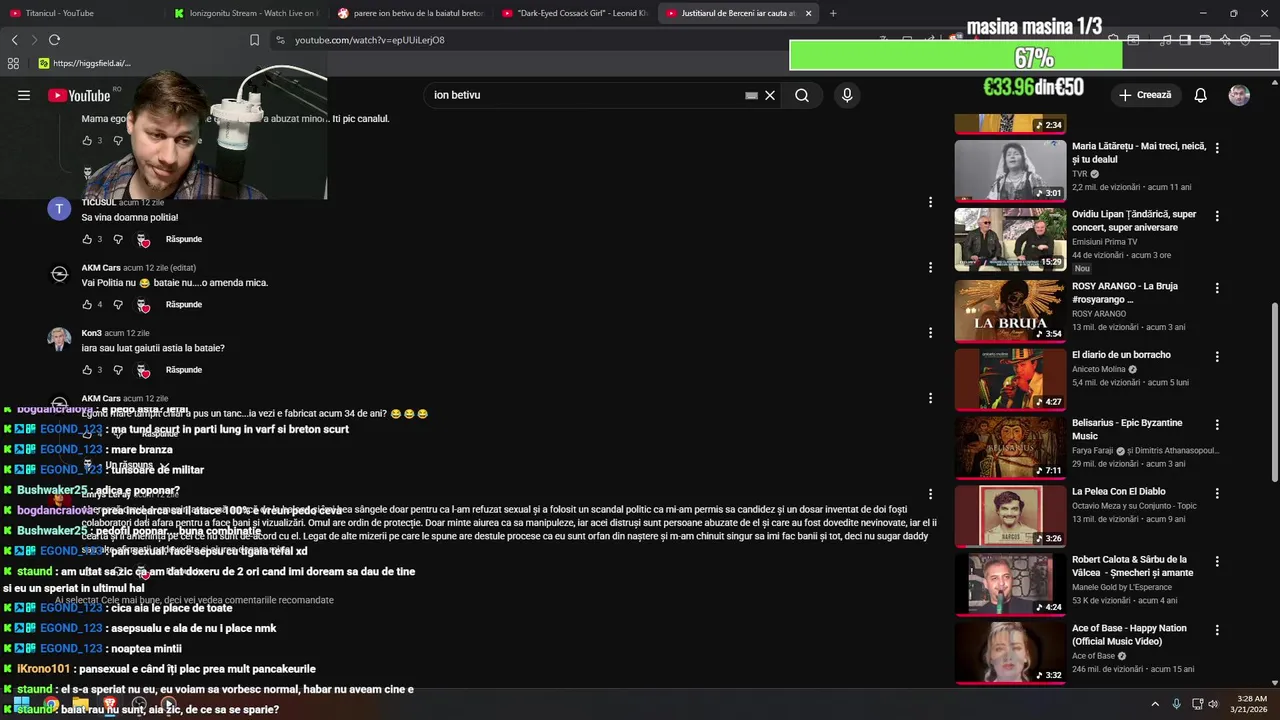Open Chrome from the taskbar

(51, 704)
